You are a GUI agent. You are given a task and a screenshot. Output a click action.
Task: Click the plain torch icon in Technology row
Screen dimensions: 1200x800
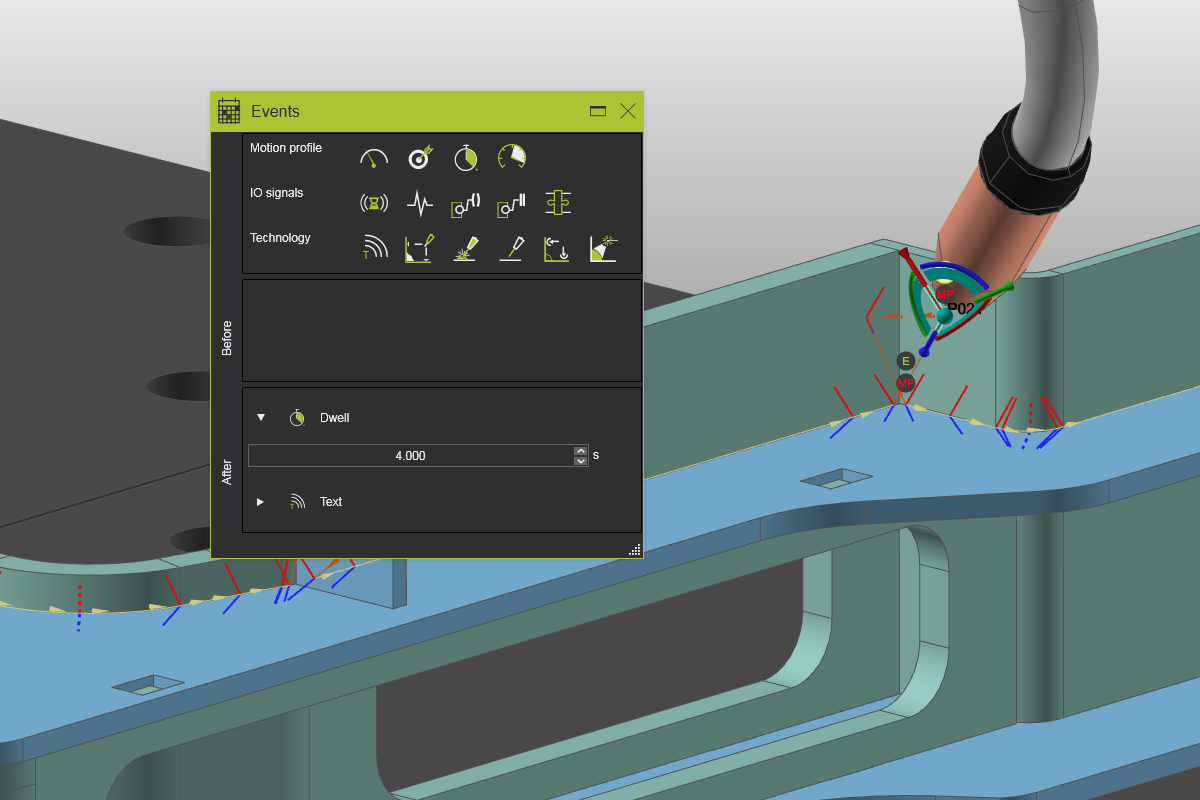point(512,249)
